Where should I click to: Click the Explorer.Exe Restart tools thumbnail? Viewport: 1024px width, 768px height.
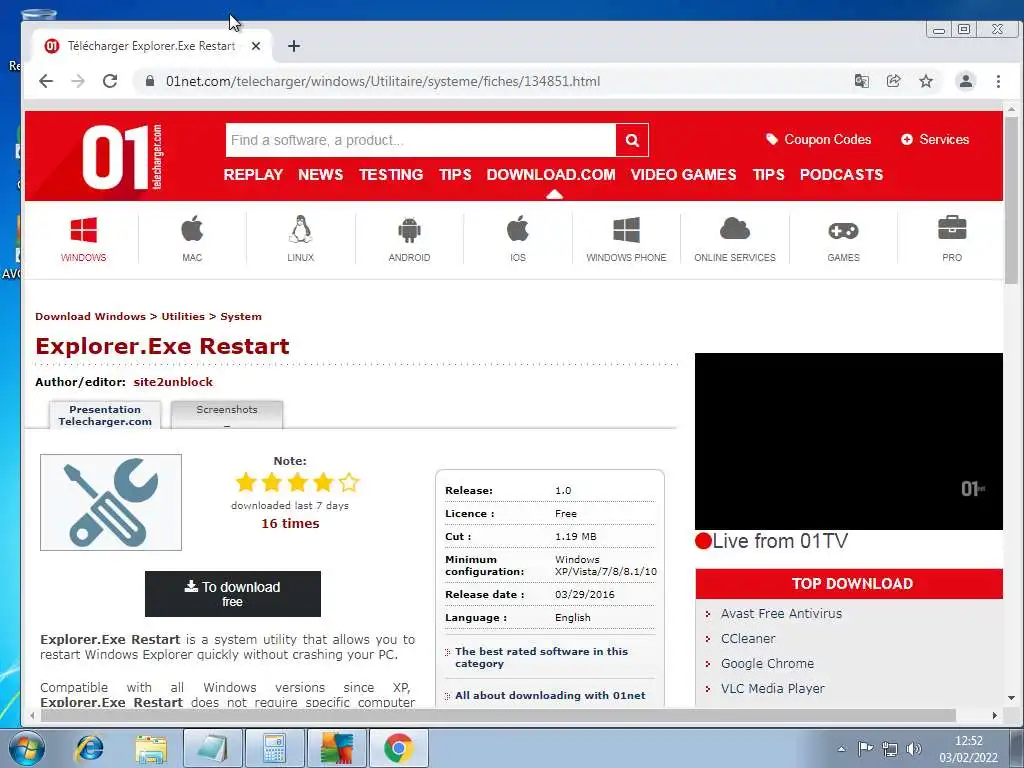tap(111, 502)
